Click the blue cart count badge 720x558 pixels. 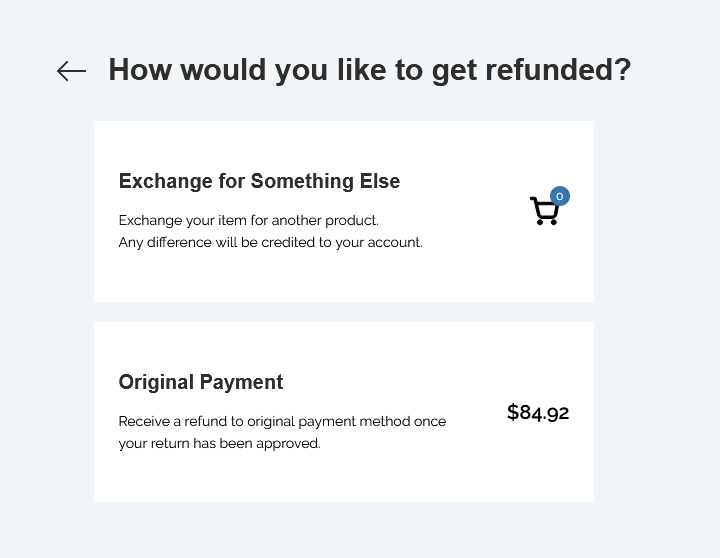pos(560,196)
